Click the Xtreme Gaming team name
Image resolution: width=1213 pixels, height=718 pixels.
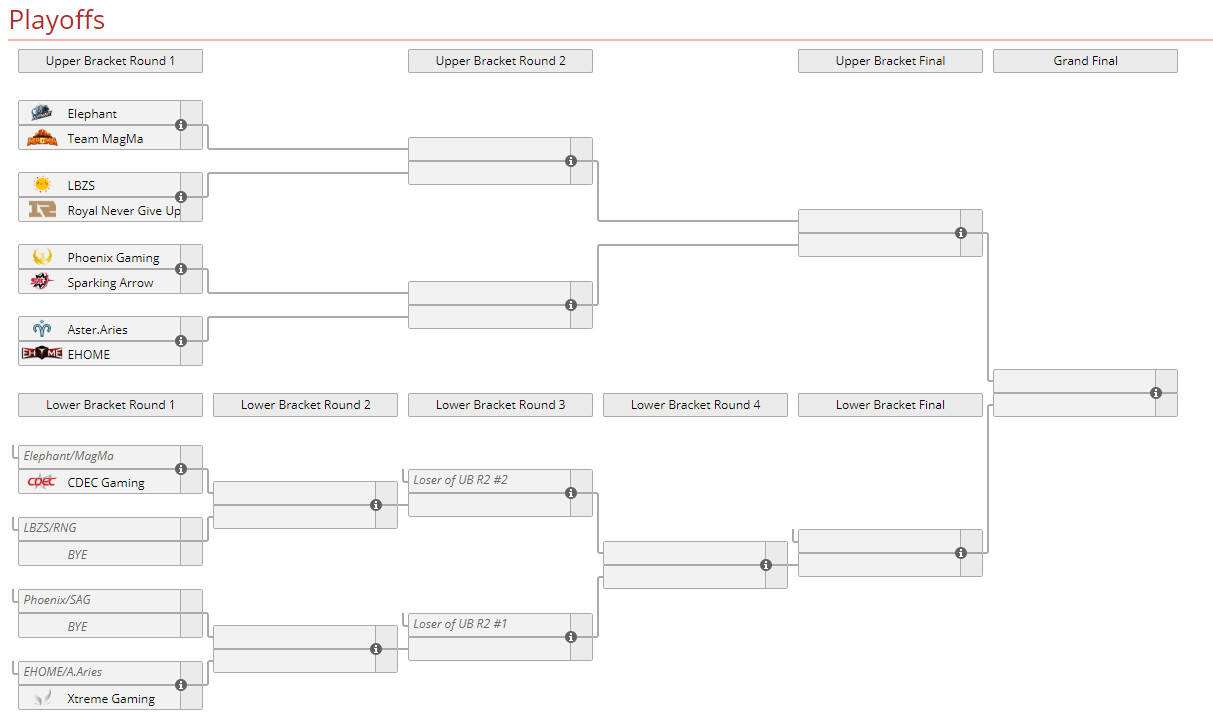(111, 698)
